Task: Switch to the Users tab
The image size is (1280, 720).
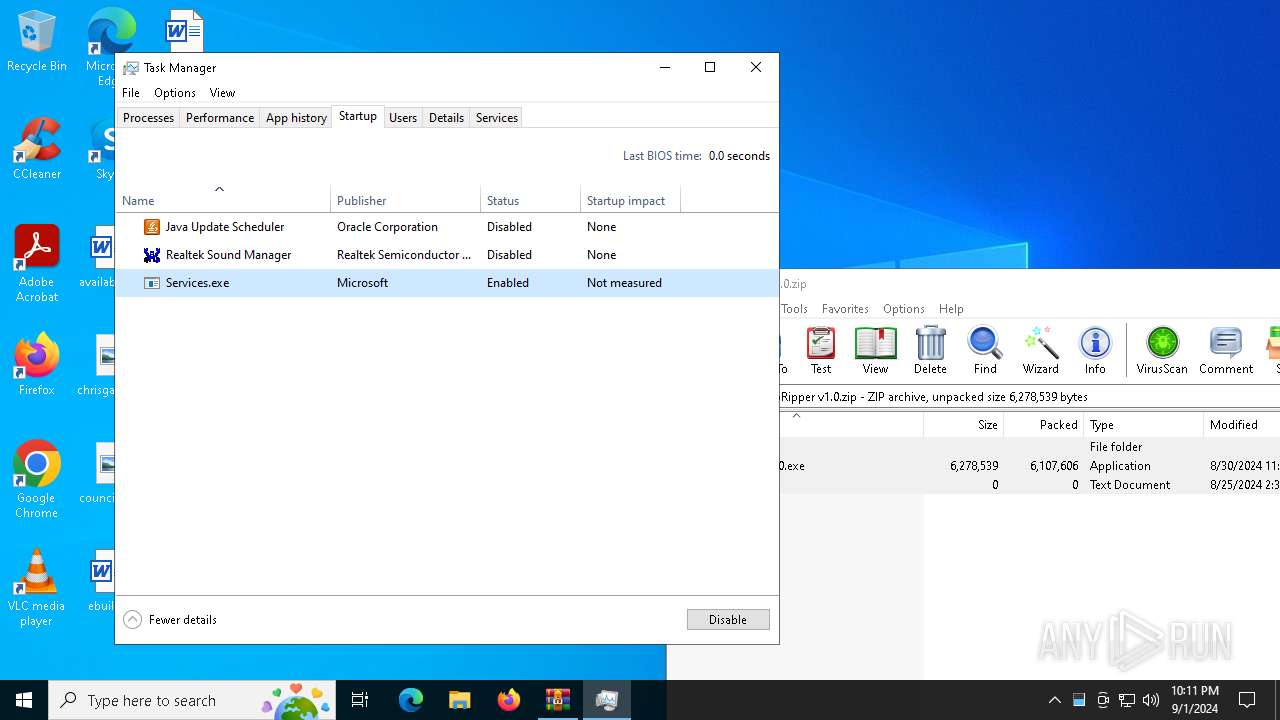Action: (x=403, y=118)
